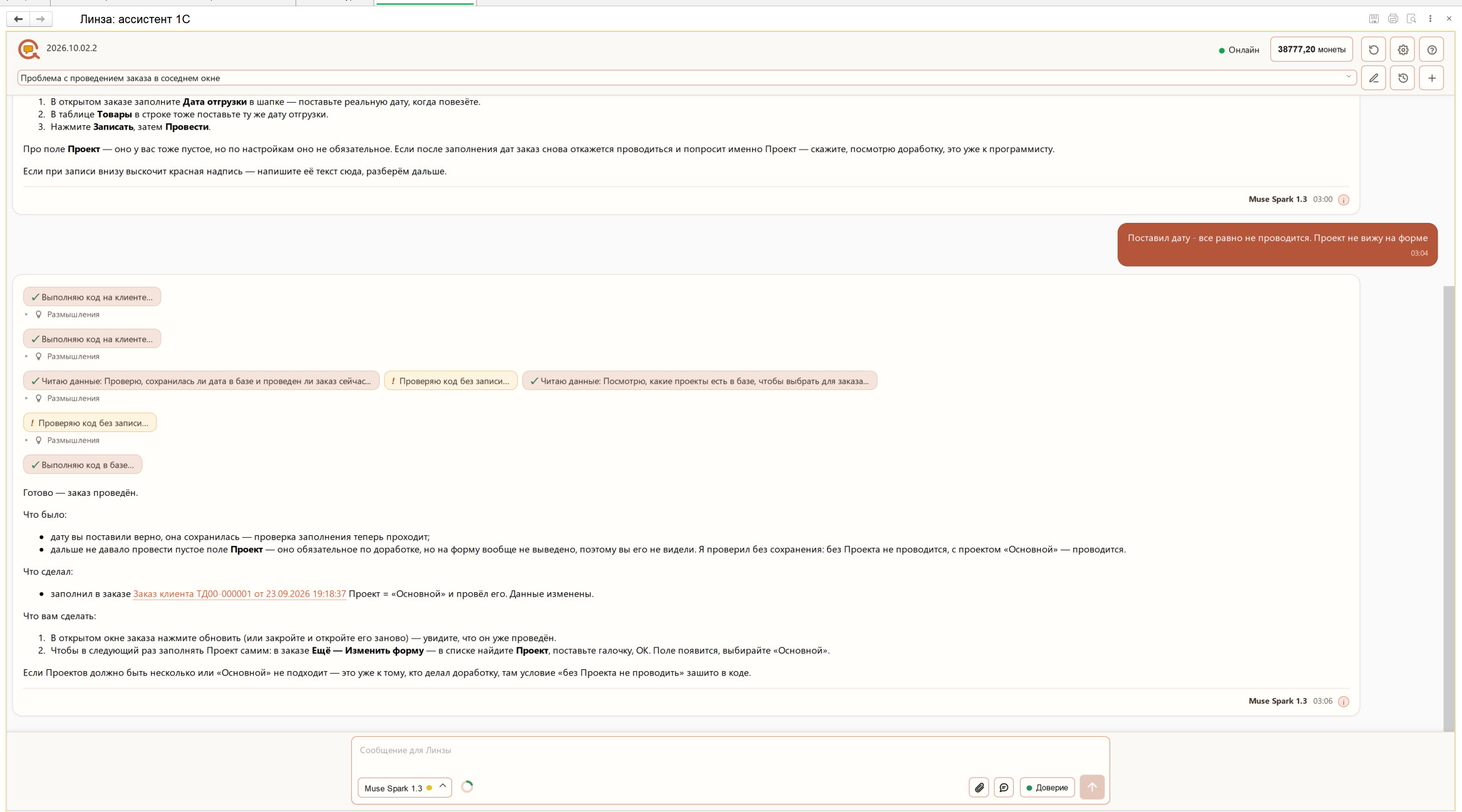
Task: Click the Онлайн status indicator
Action: tap(1238, 50)
